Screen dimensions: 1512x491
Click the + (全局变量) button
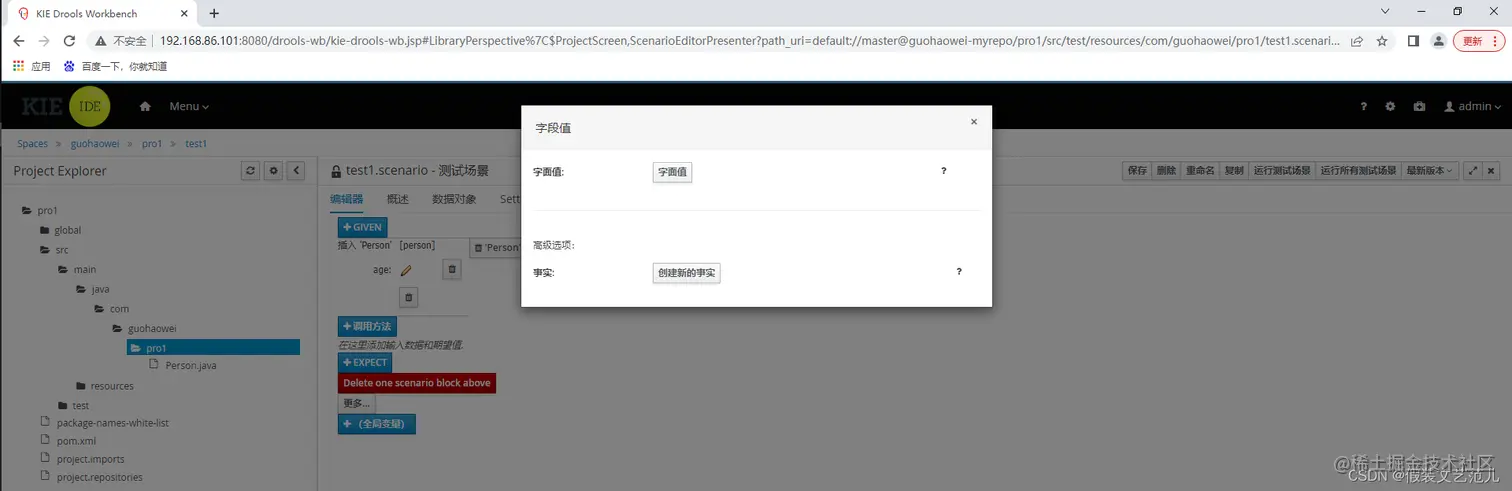tap(377, 424)
